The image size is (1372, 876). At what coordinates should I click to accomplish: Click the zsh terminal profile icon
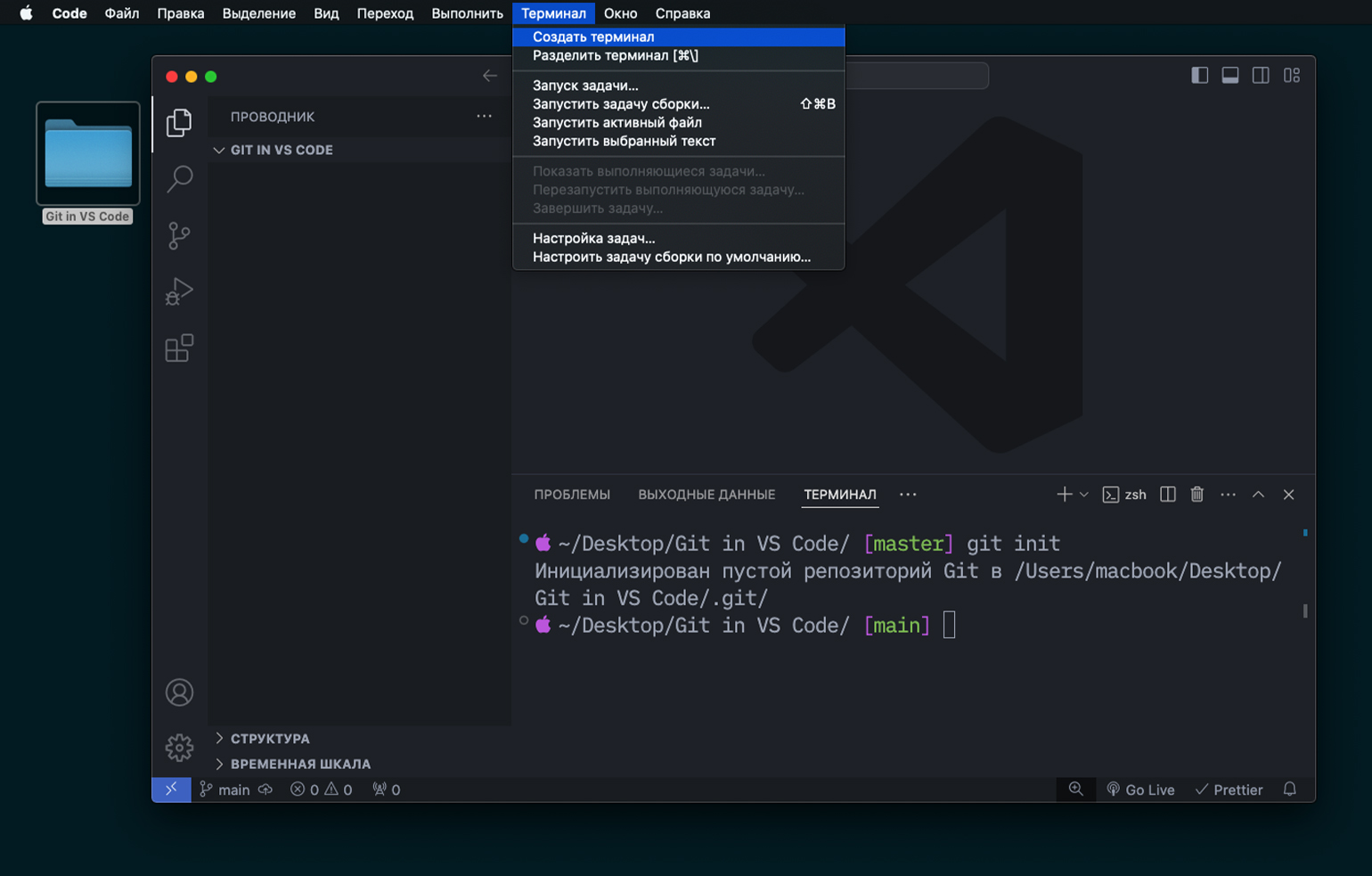(1110, 495)
